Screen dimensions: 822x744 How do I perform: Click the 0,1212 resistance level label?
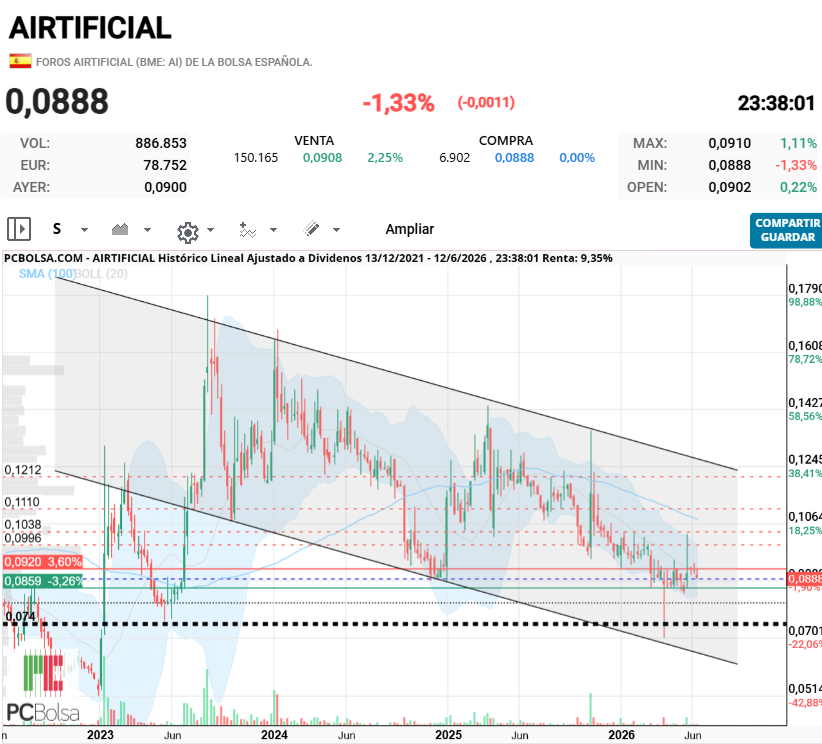click(23, 470)
